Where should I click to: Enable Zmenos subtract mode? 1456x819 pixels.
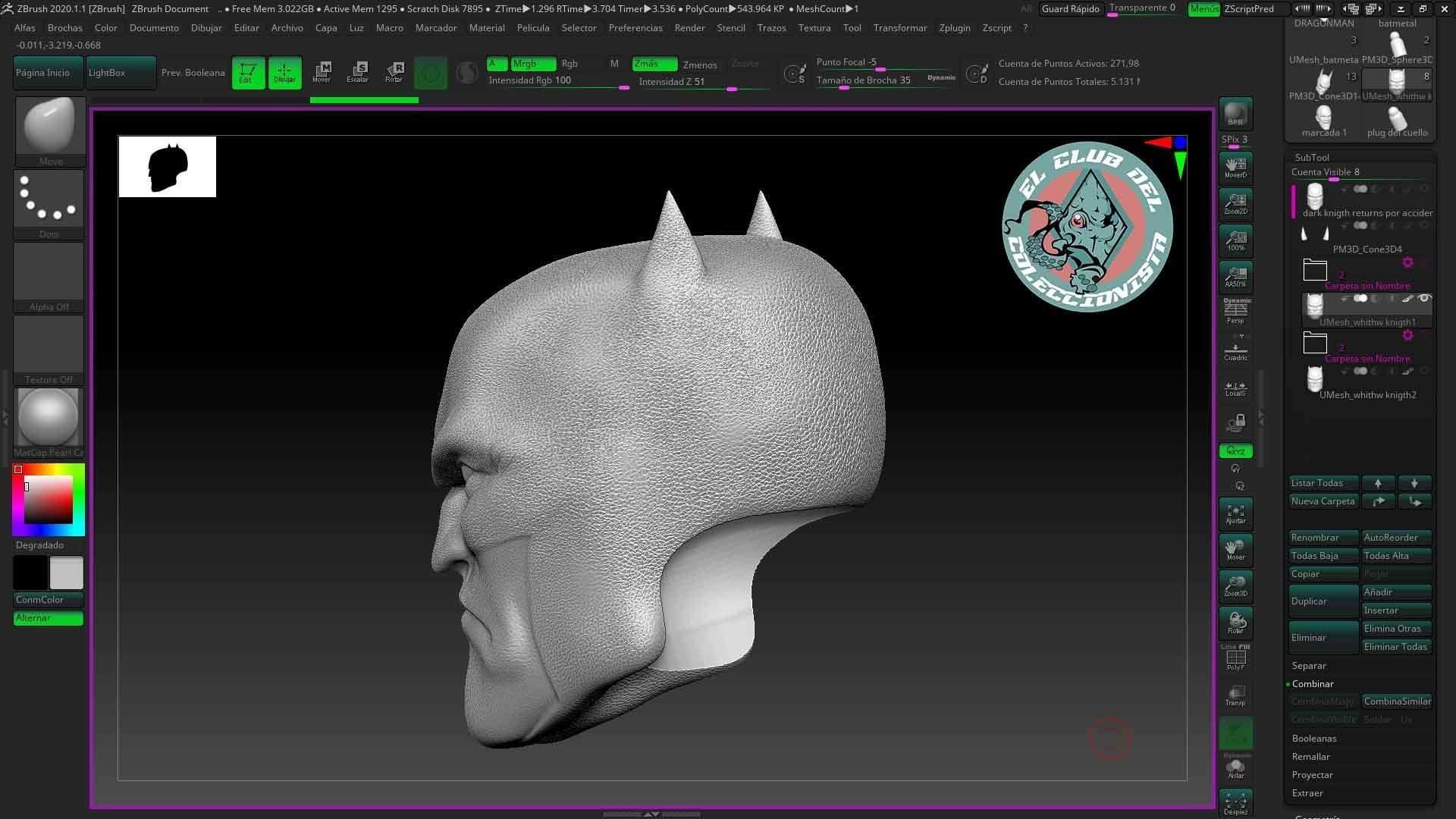tap(699, 64)
